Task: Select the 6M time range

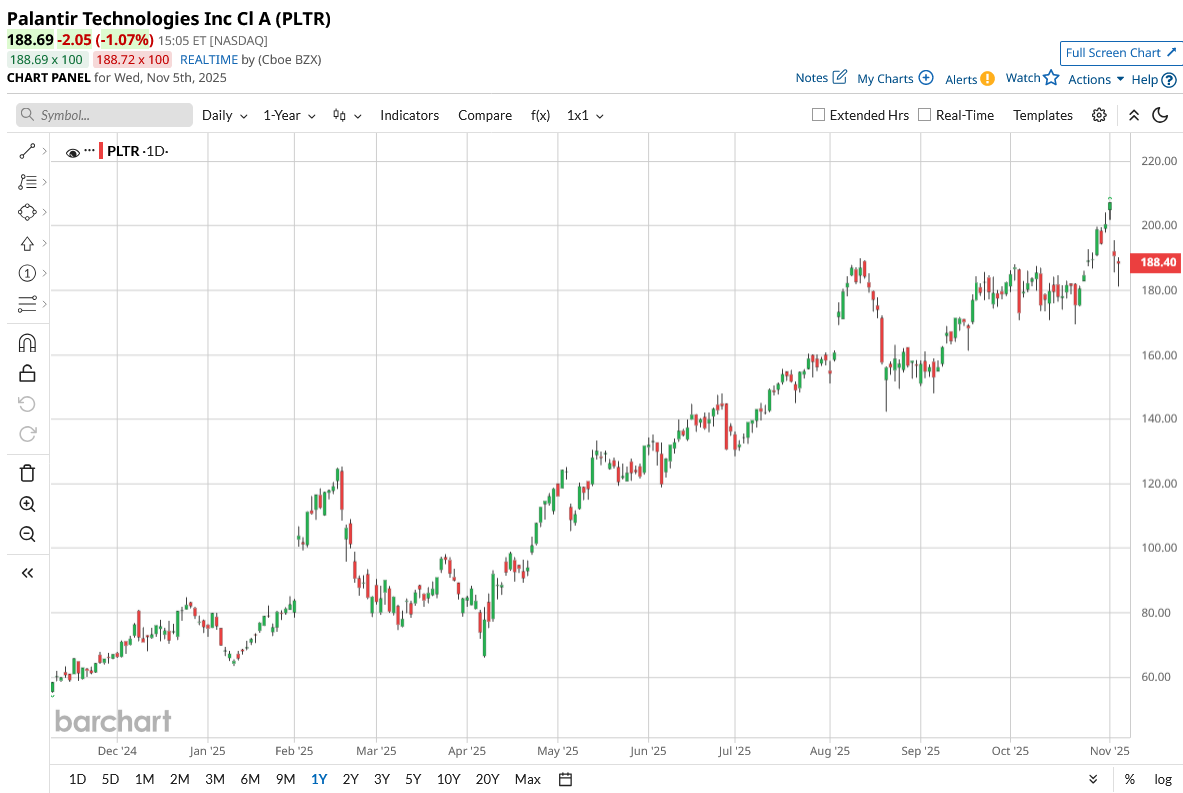Action: 250,779
